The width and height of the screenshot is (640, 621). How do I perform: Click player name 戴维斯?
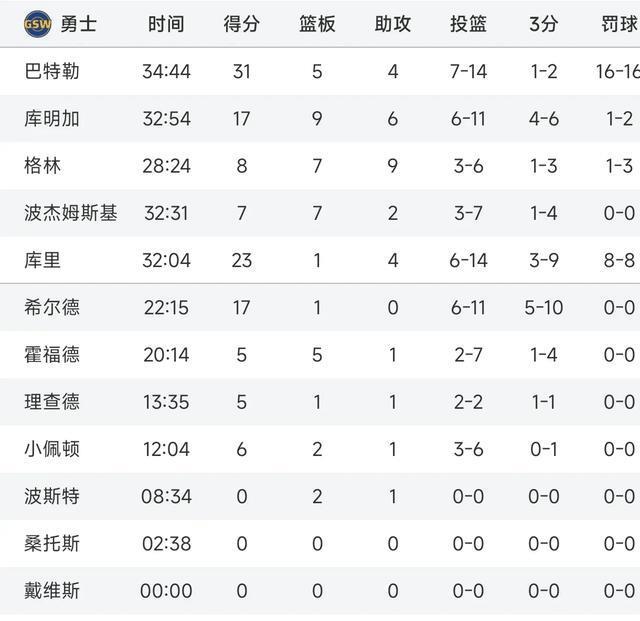point(52,591)
